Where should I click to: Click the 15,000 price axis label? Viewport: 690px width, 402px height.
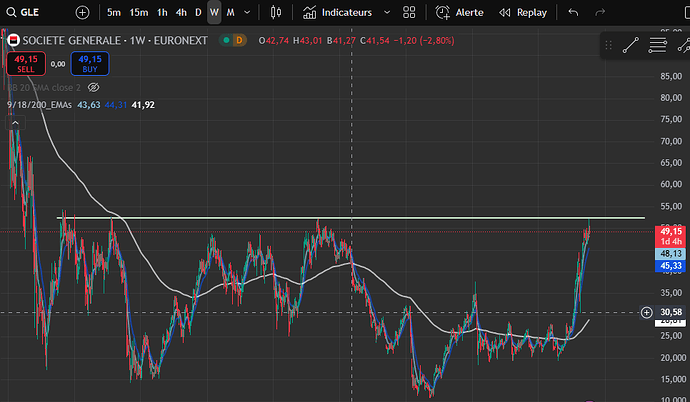pos(671,379)
